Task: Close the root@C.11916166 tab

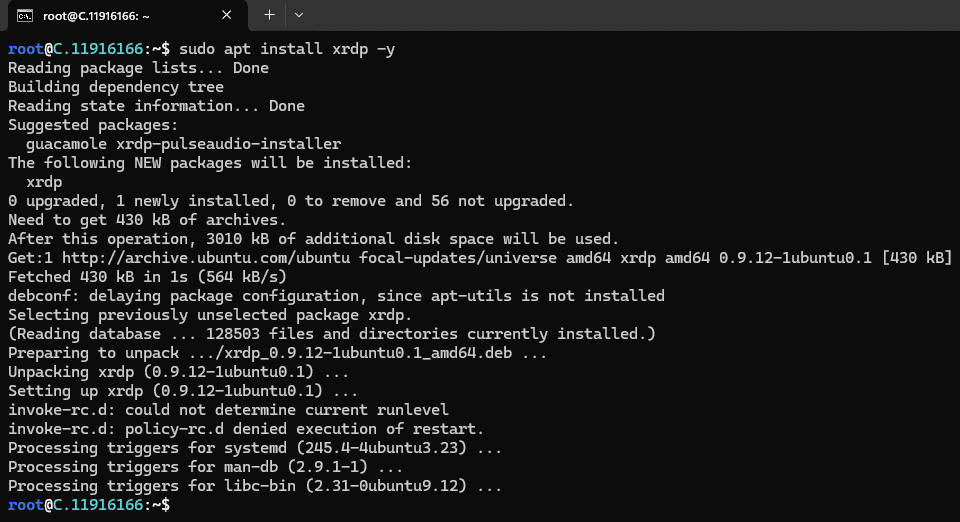Action: pyautogui.click(x=227, y=15)
